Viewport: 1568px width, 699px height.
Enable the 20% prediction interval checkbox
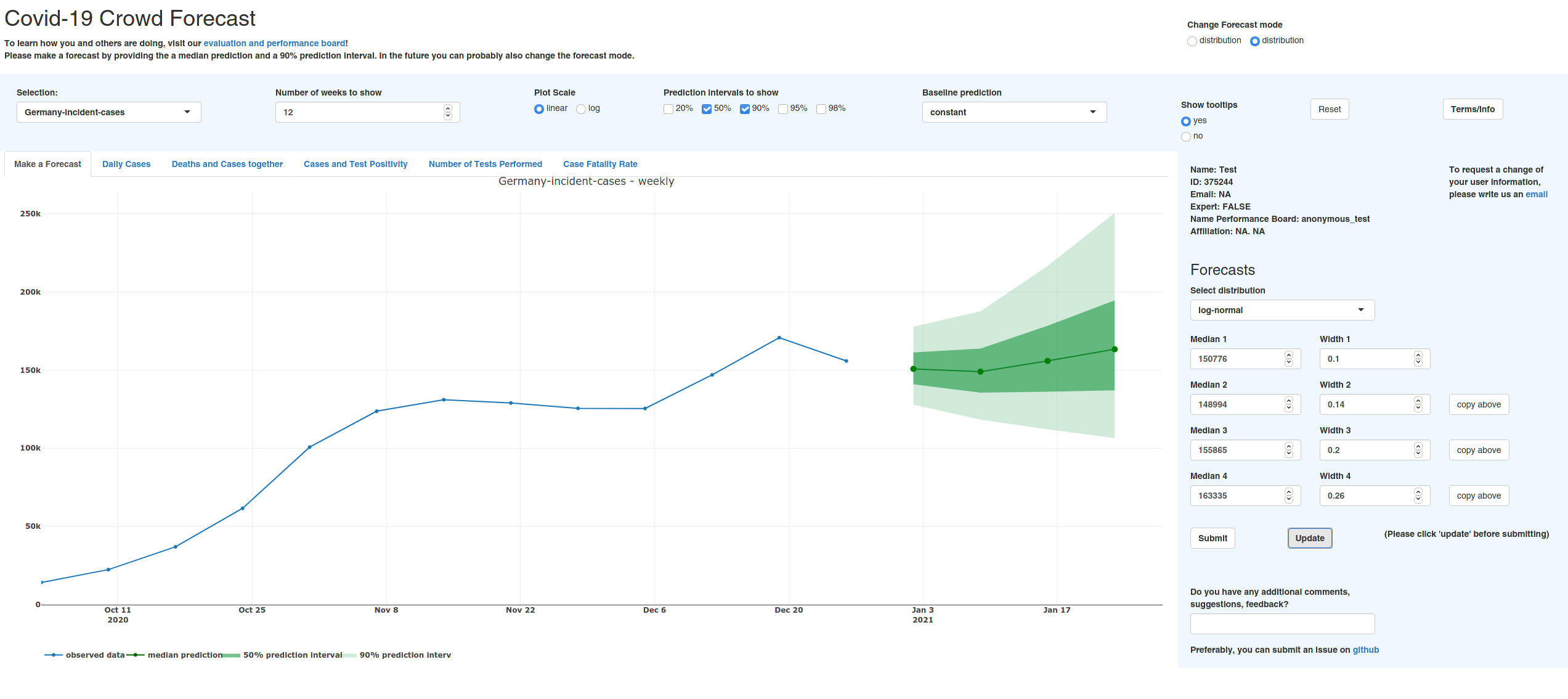668,109
